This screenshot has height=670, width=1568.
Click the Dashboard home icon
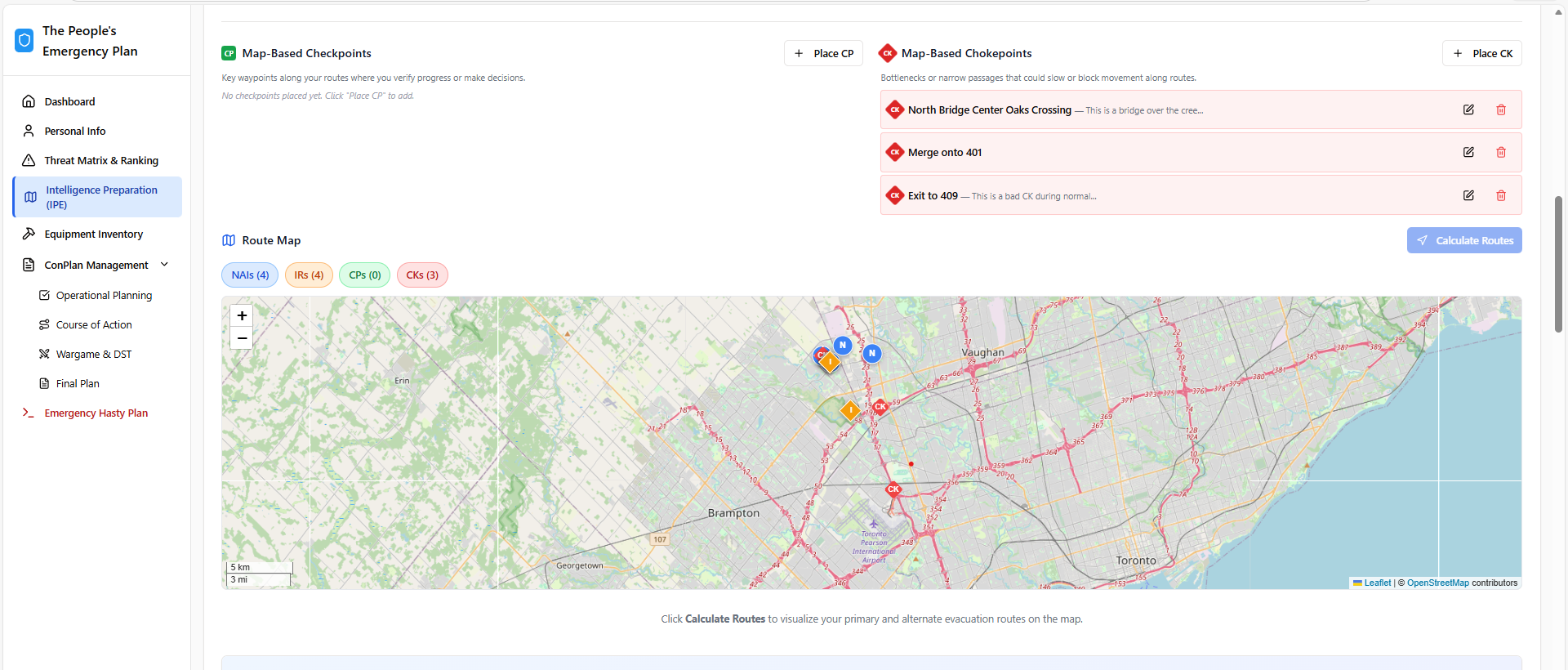[29, 101]
